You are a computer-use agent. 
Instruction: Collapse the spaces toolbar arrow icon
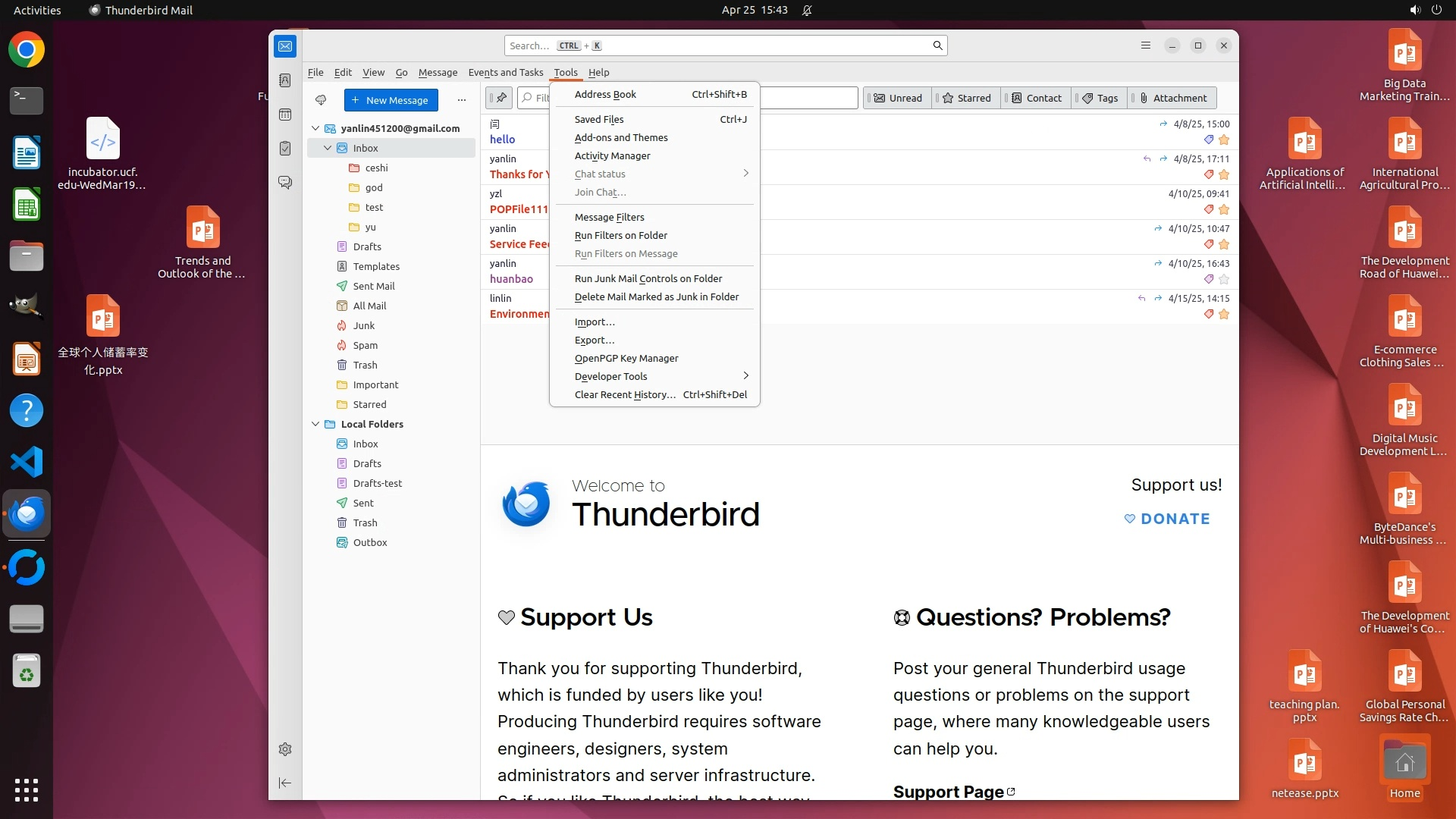(x=285, y=783)
